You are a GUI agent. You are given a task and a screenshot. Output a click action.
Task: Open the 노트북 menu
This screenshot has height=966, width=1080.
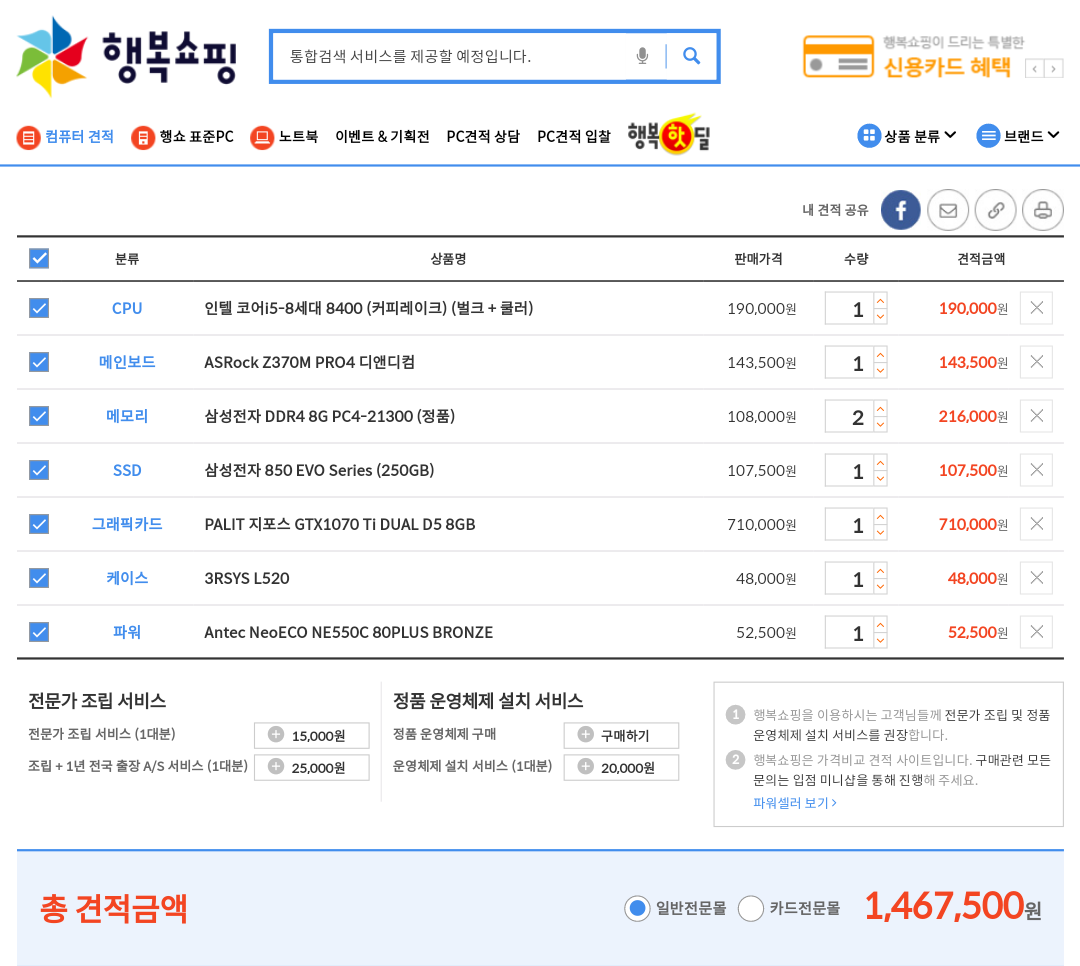285,137
